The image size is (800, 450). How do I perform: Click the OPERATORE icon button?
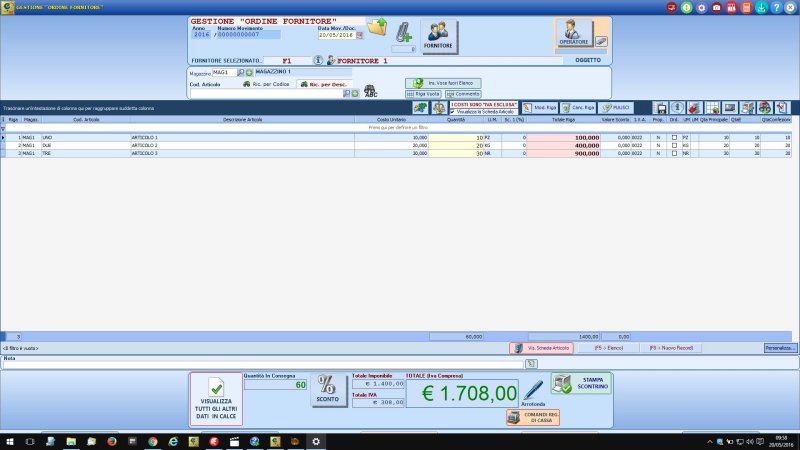[x=573, y=35]
